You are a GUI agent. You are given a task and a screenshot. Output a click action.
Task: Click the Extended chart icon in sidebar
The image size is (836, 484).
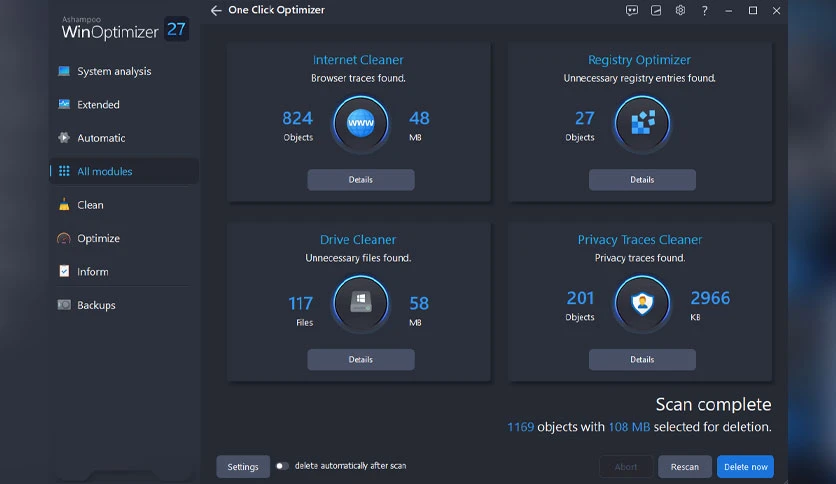[64, 104]
